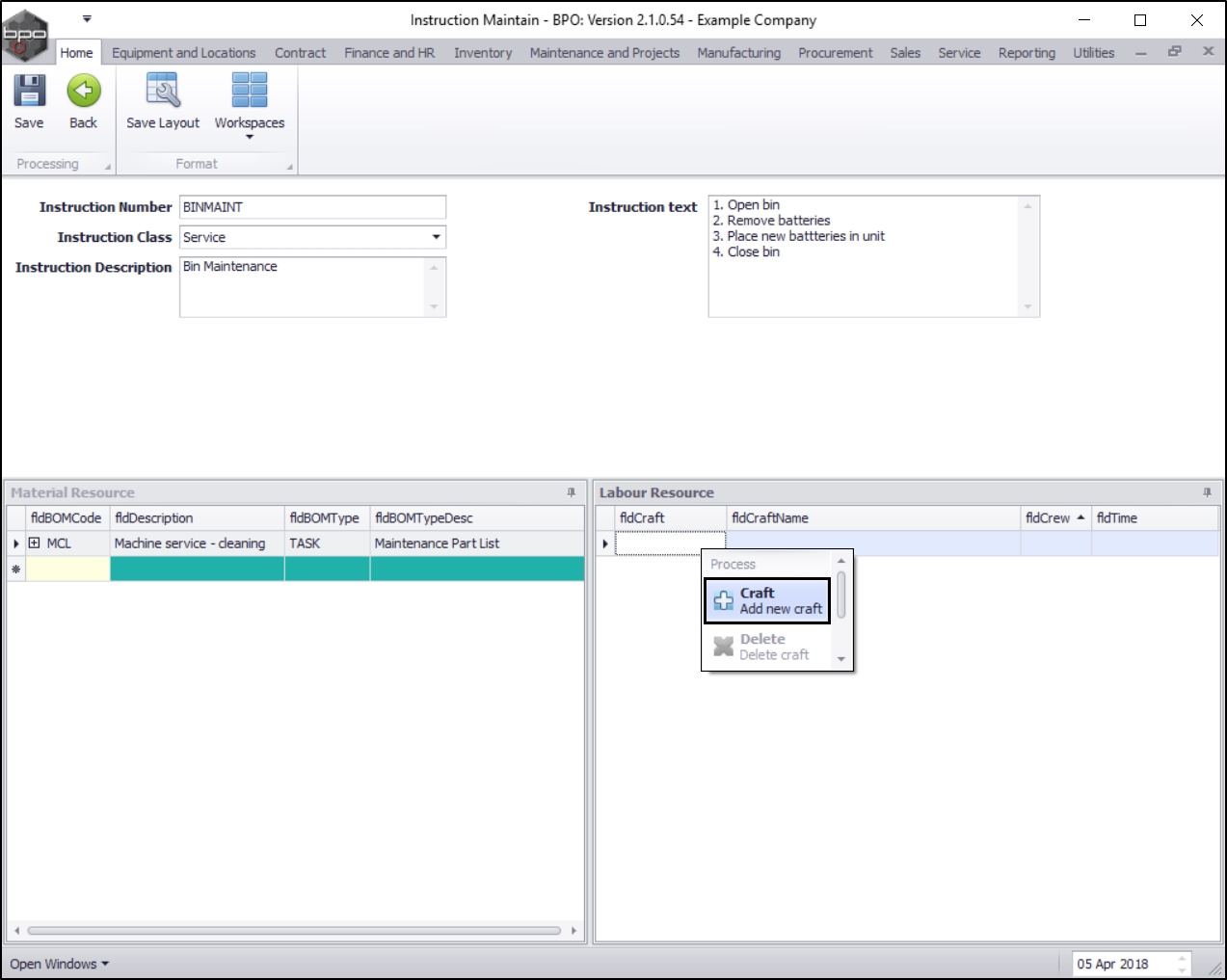
Task: Expand the Format group launcher
Action: pyautogui.click(x=289, y=168)
